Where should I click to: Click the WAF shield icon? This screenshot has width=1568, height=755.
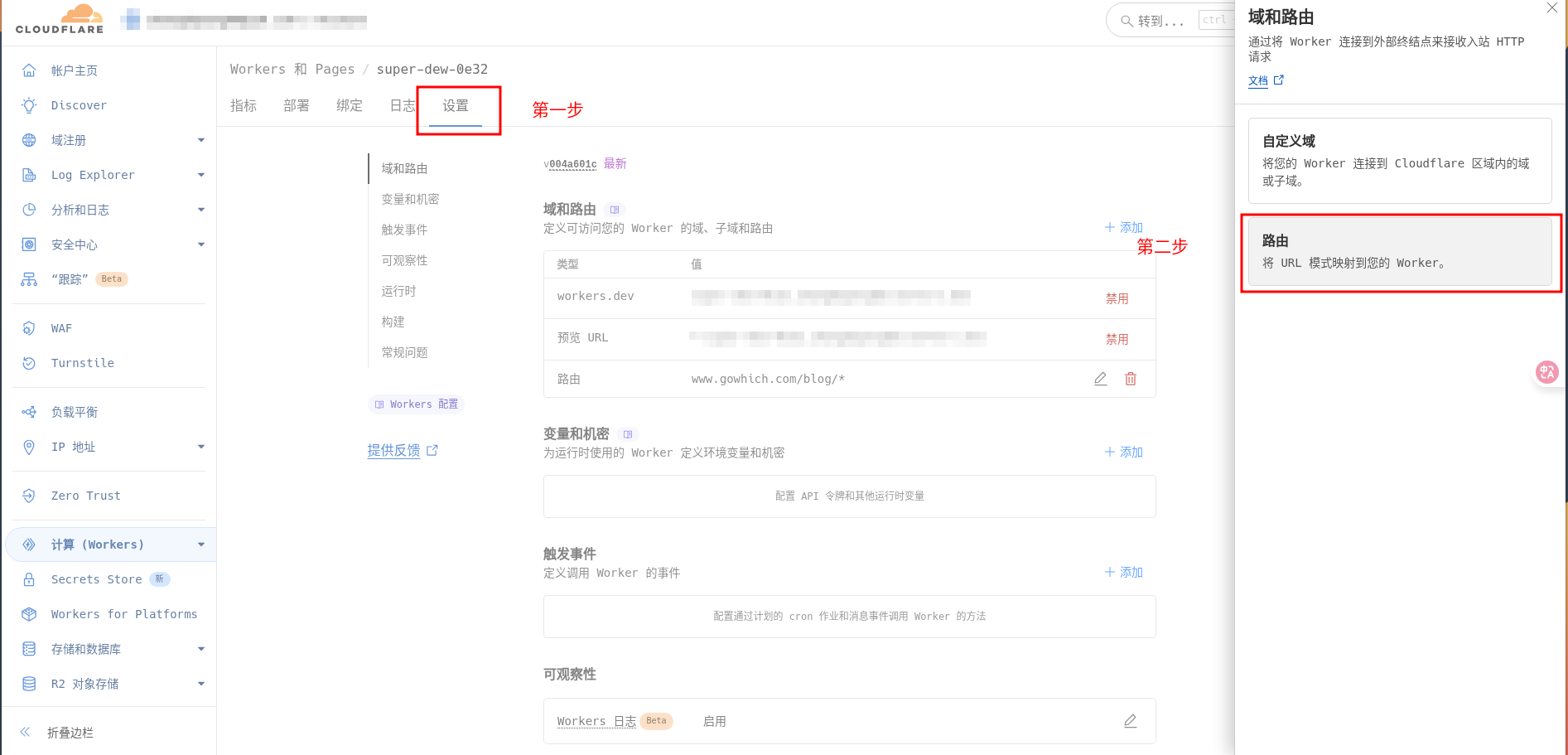[x=29, y=328]
